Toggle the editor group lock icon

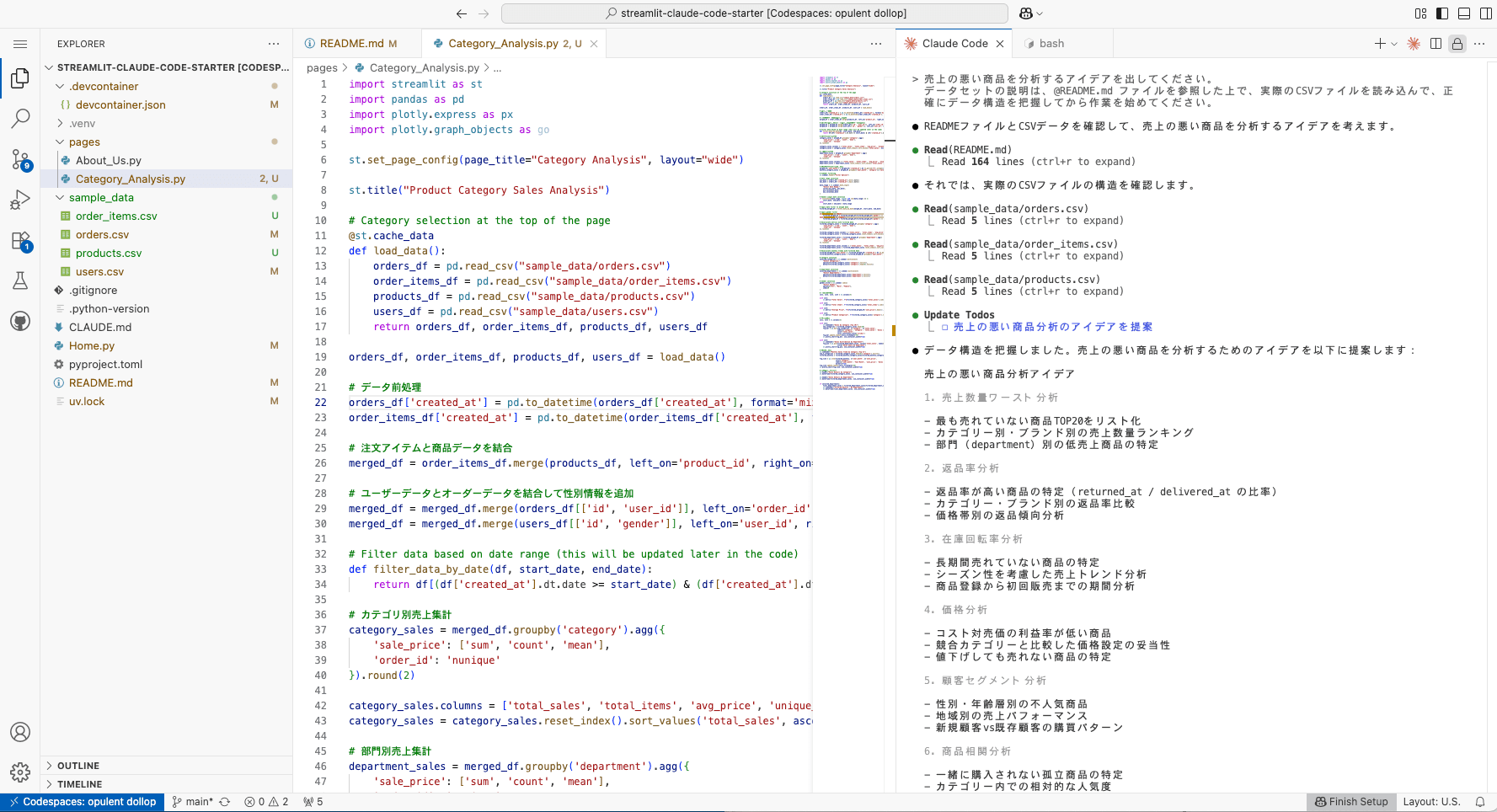(x=1457, y=44)
